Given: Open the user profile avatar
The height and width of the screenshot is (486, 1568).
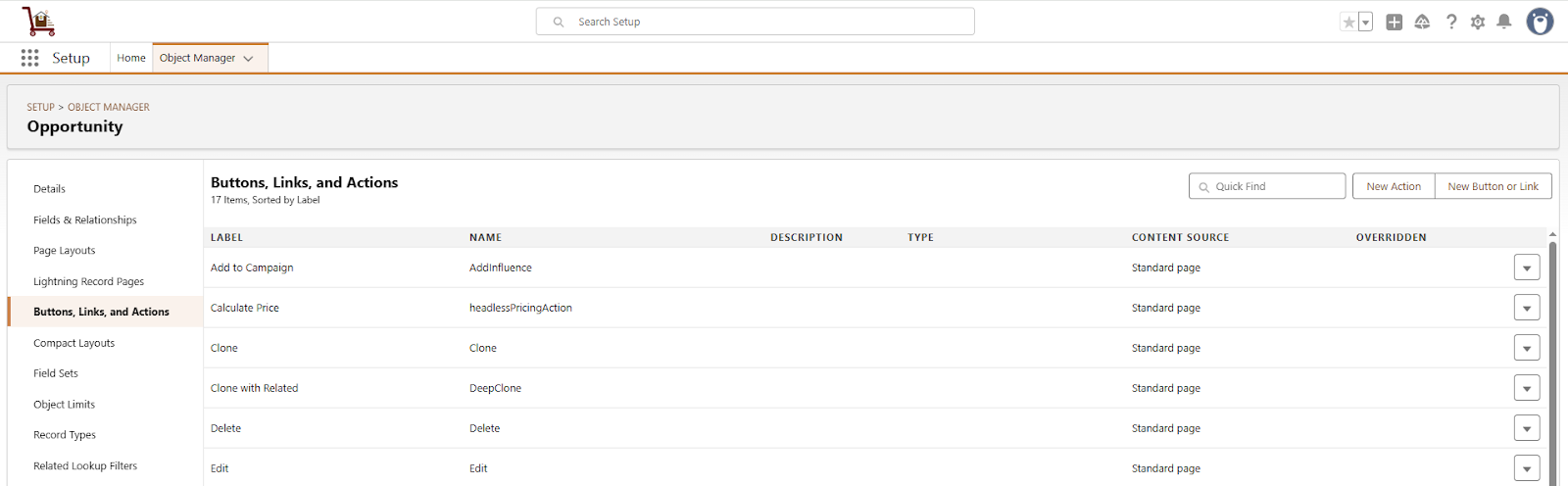Looking at the screenshot, I should pos(1540,22).
